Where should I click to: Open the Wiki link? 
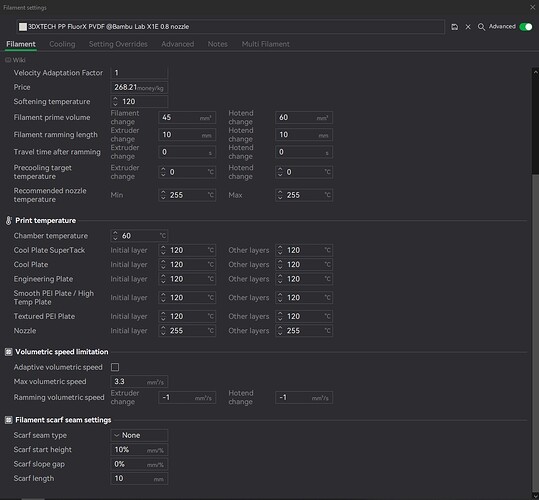(x=19, y=60)
